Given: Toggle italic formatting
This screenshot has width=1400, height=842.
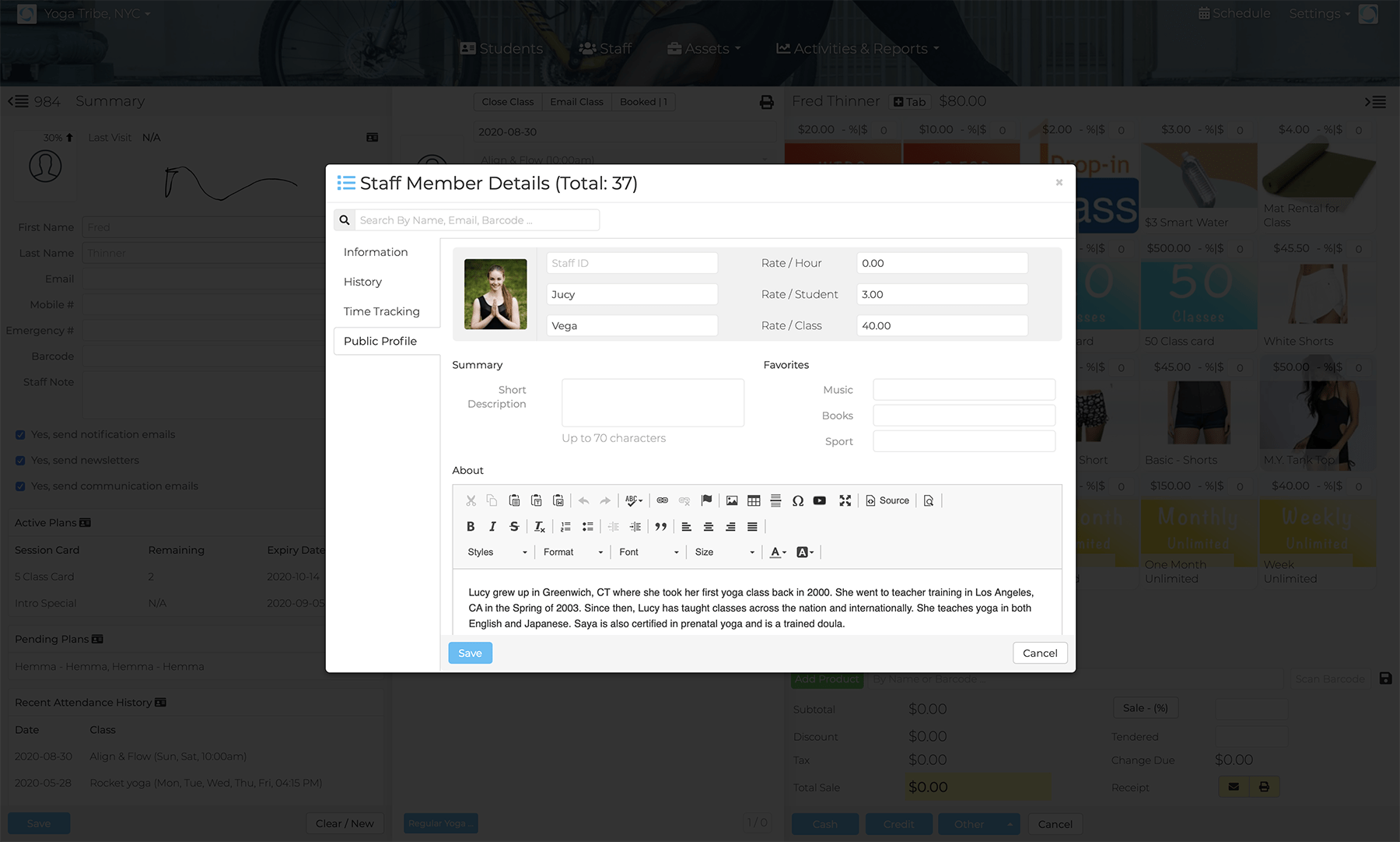Looking at the screenshot, I should click(492, 527).
